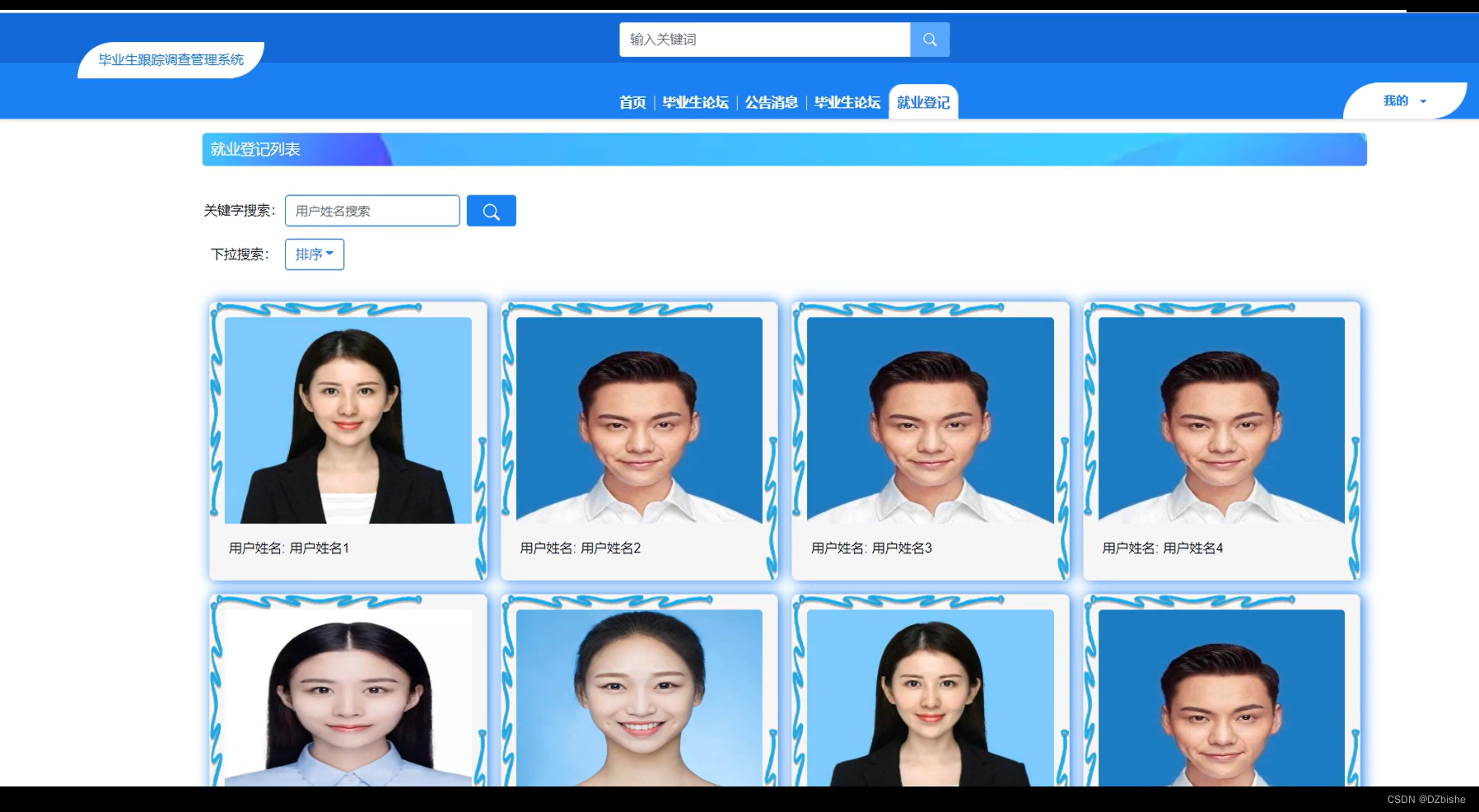Click text 用户姓名: 用户姓名1
This screenshot has height=812, width=1479.
pyautogui.click(x=289, y=548)
